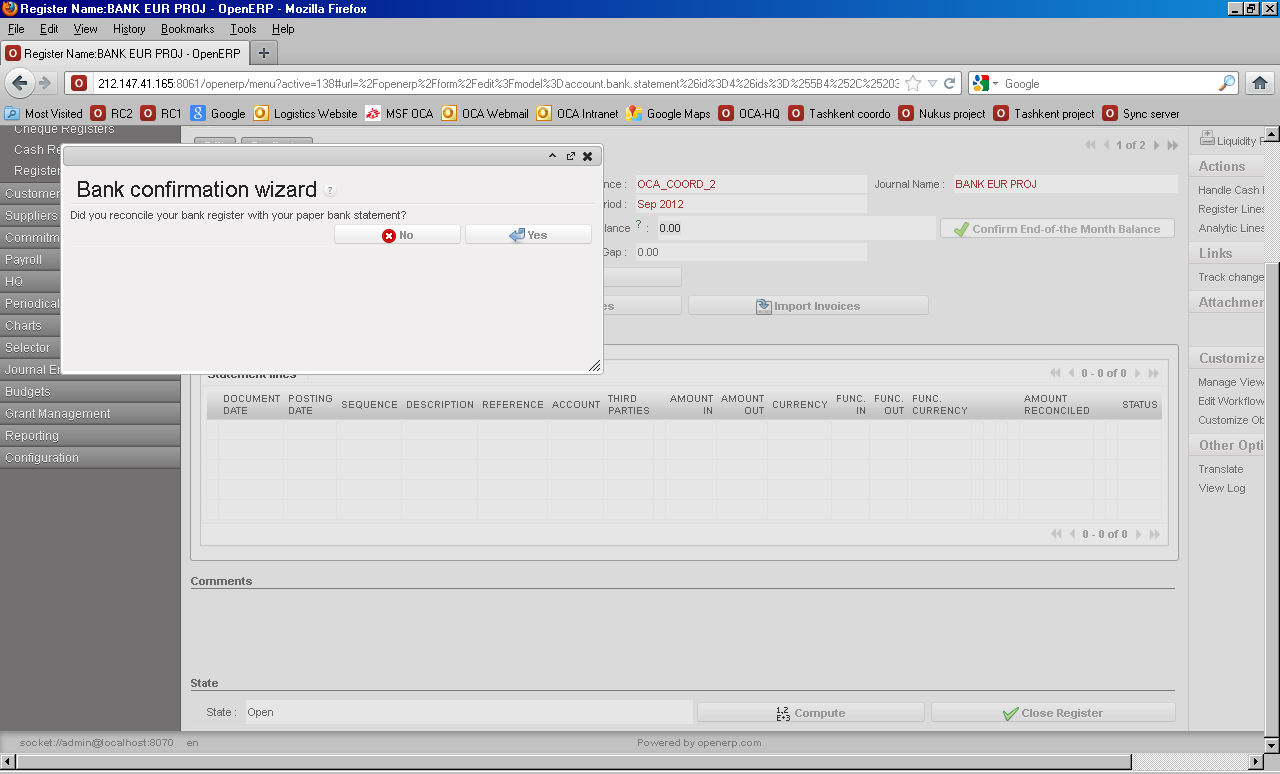
Task: Open the OCA Intranet bookmark
Action: coord(578,114)
